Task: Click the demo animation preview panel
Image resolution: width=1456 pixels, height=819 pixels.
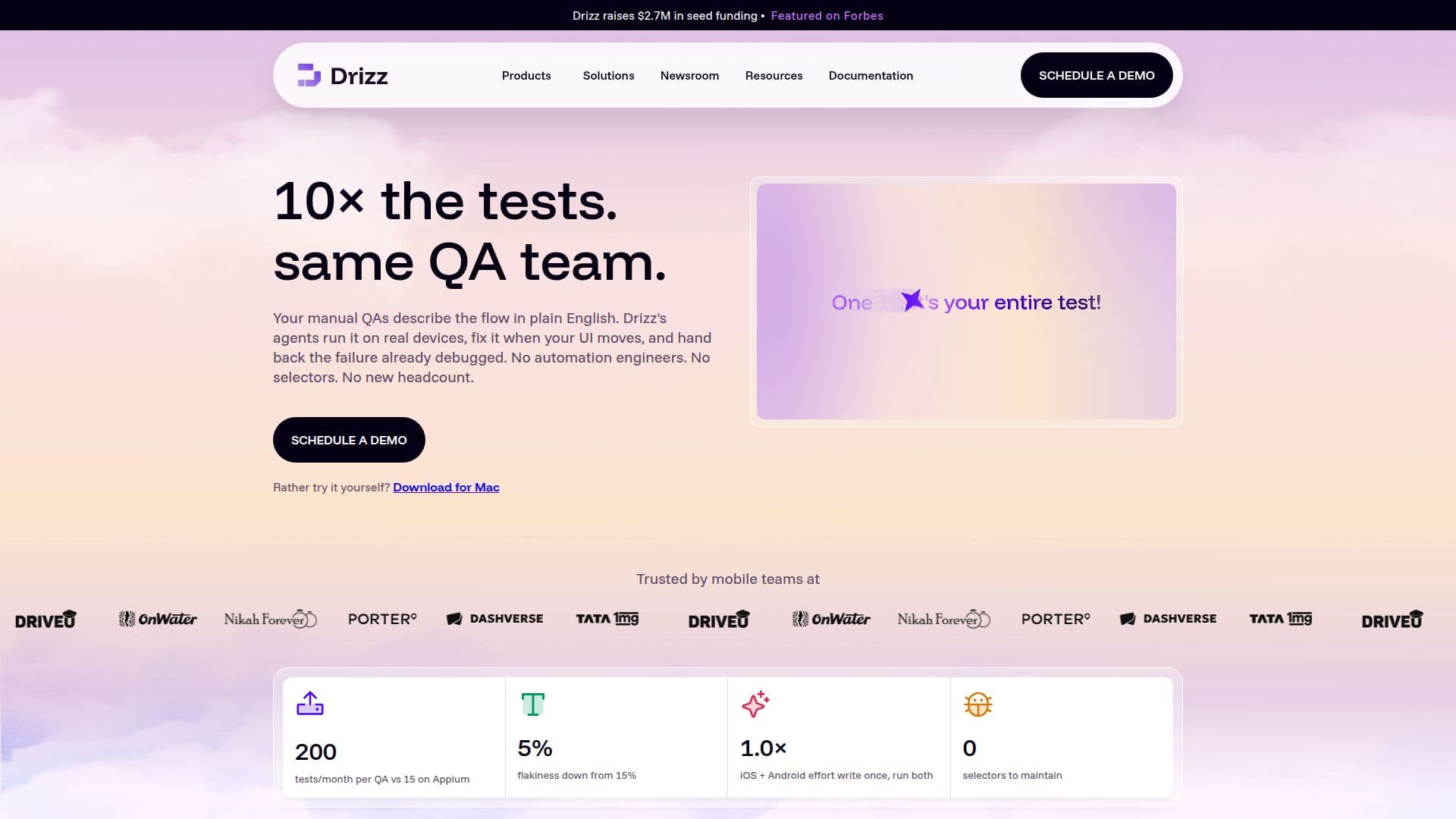Action: [966, 301]
